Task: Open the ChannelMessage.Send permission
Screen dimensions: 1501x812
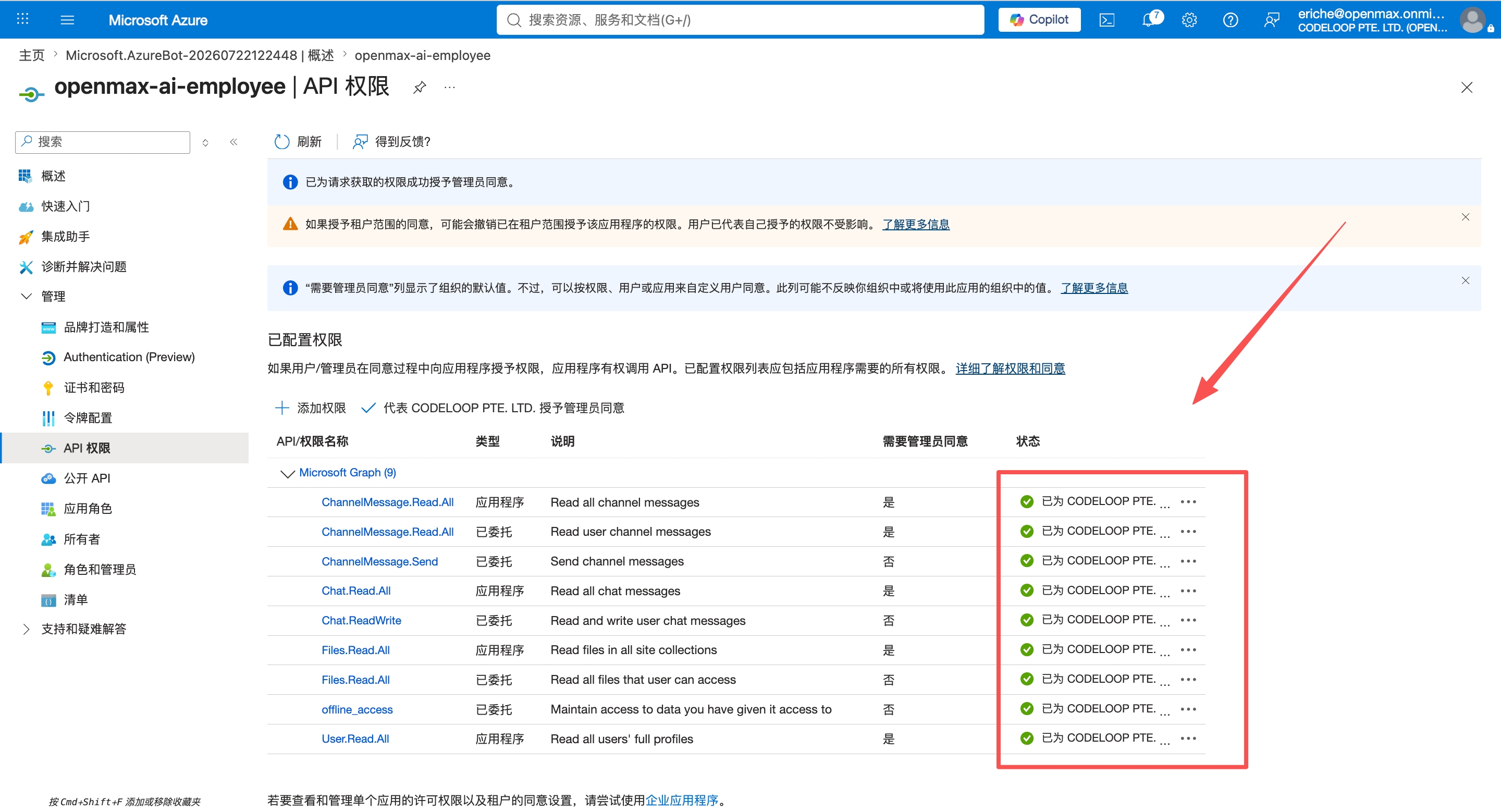Action: point(380,561)
